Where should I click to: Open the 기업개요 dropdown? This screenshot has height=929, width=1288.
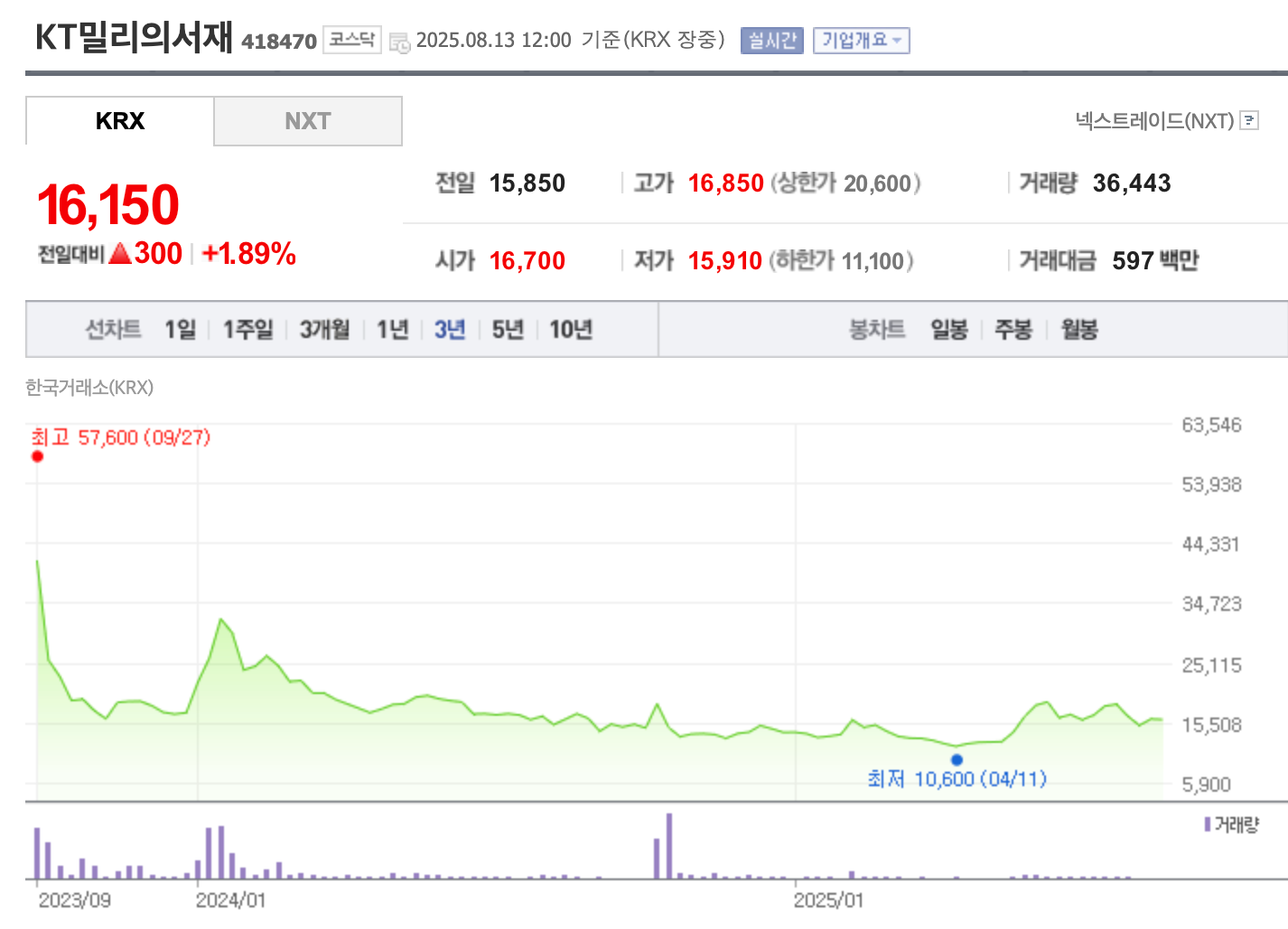point(861,41)
